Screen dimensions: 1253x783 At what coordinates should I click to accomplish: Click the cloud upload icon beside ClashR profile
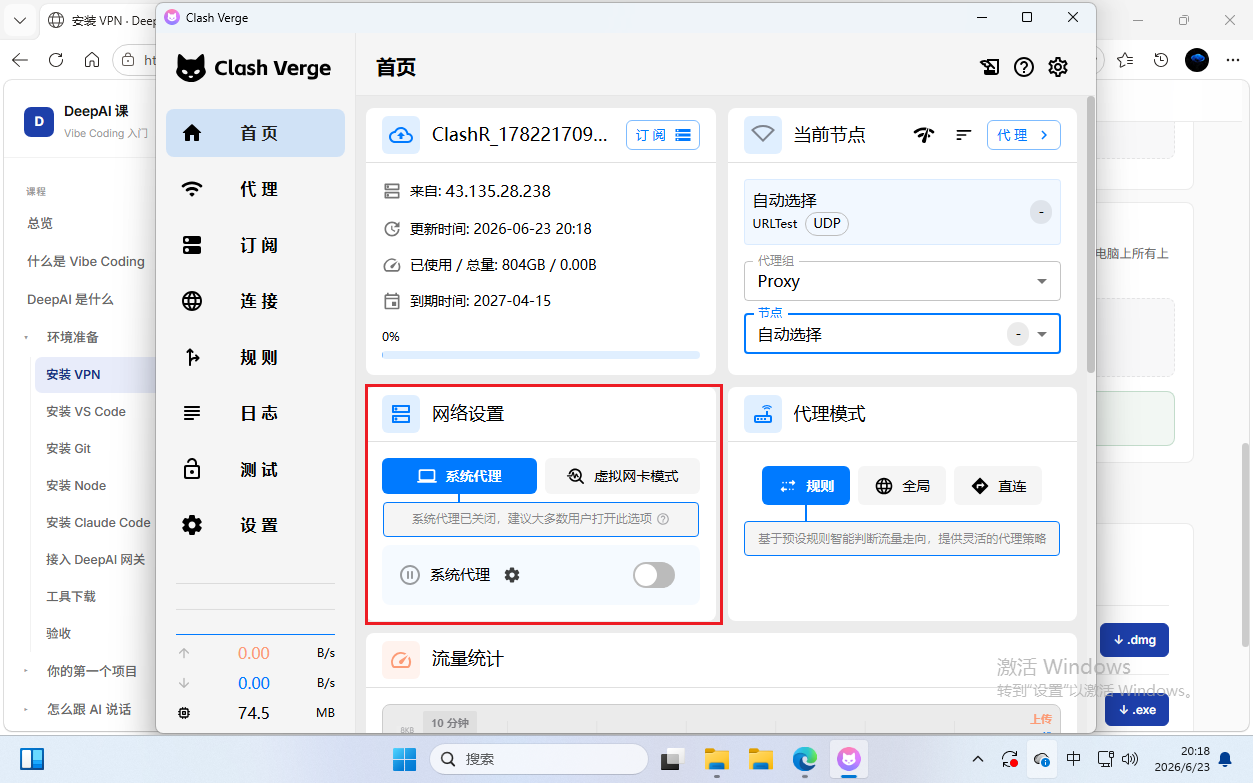(x=401, y=135)
